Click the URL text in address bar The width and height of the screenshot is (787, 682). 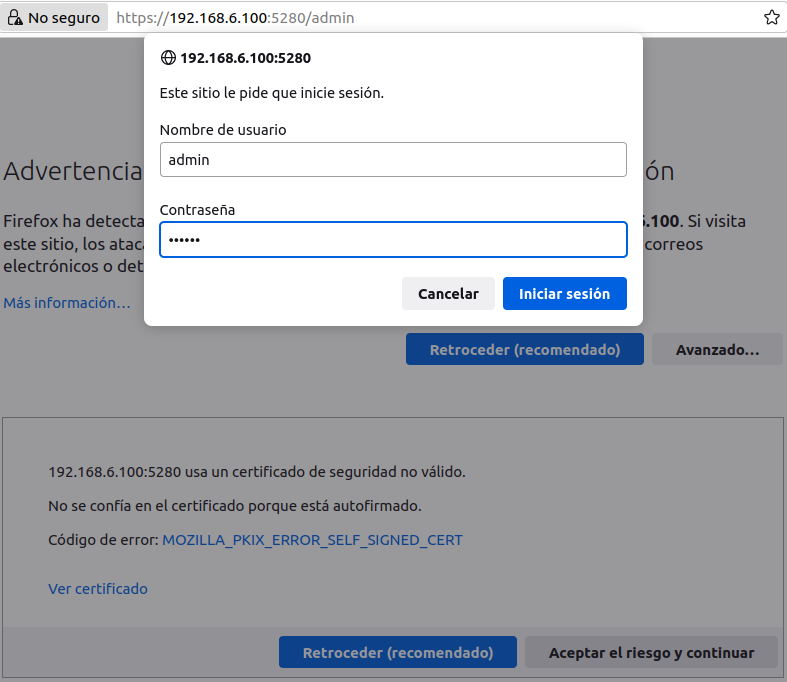tap(235, 18)
